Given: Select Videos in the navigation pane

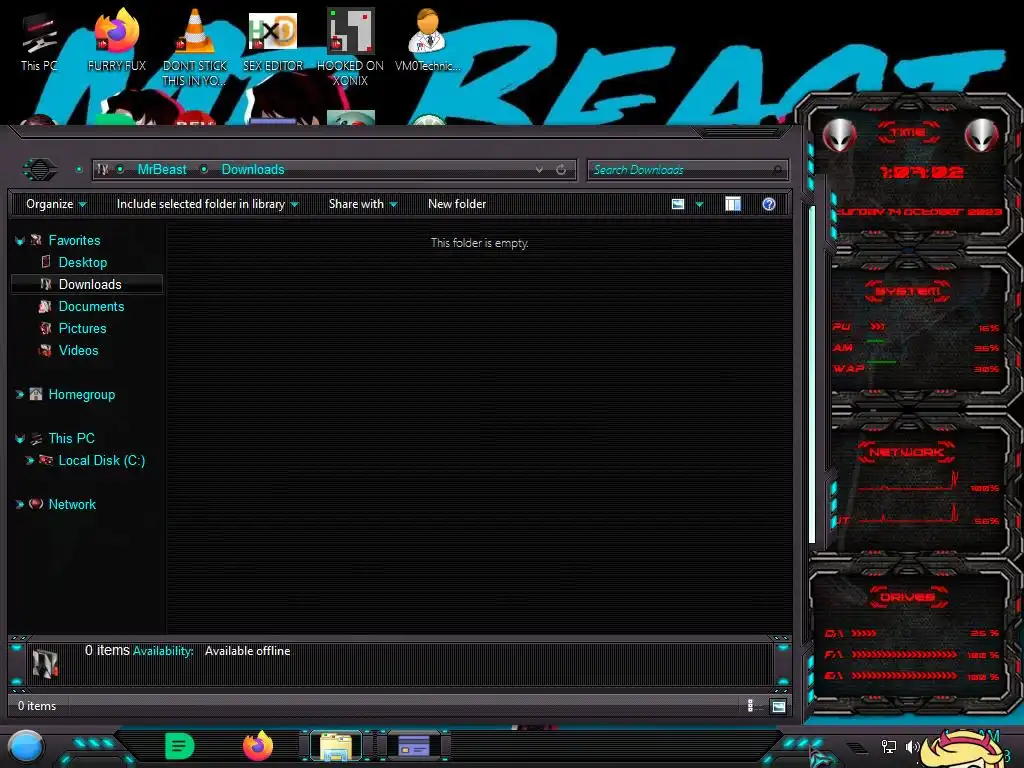Looking at the screenshot, I should pyautogui.click(x=78, y=351).
